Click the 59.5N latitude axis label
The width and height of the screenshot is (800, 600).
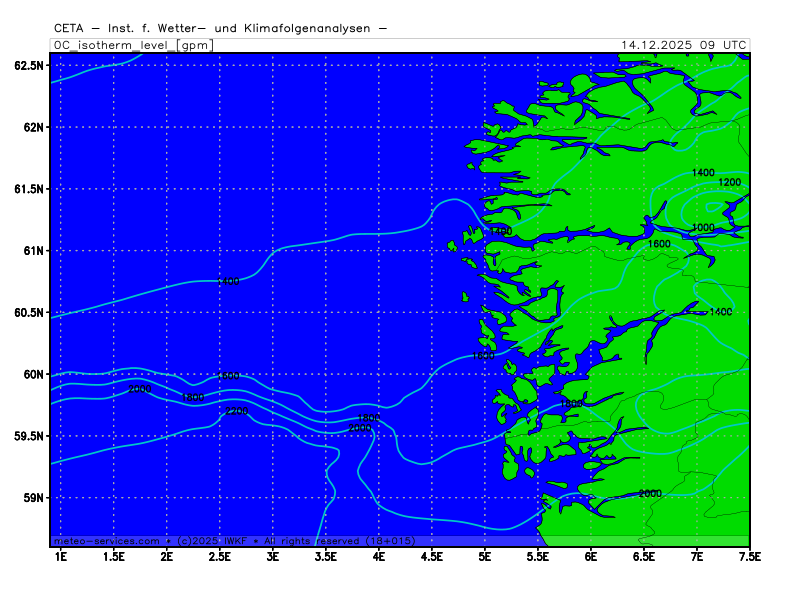pos(29,436)
